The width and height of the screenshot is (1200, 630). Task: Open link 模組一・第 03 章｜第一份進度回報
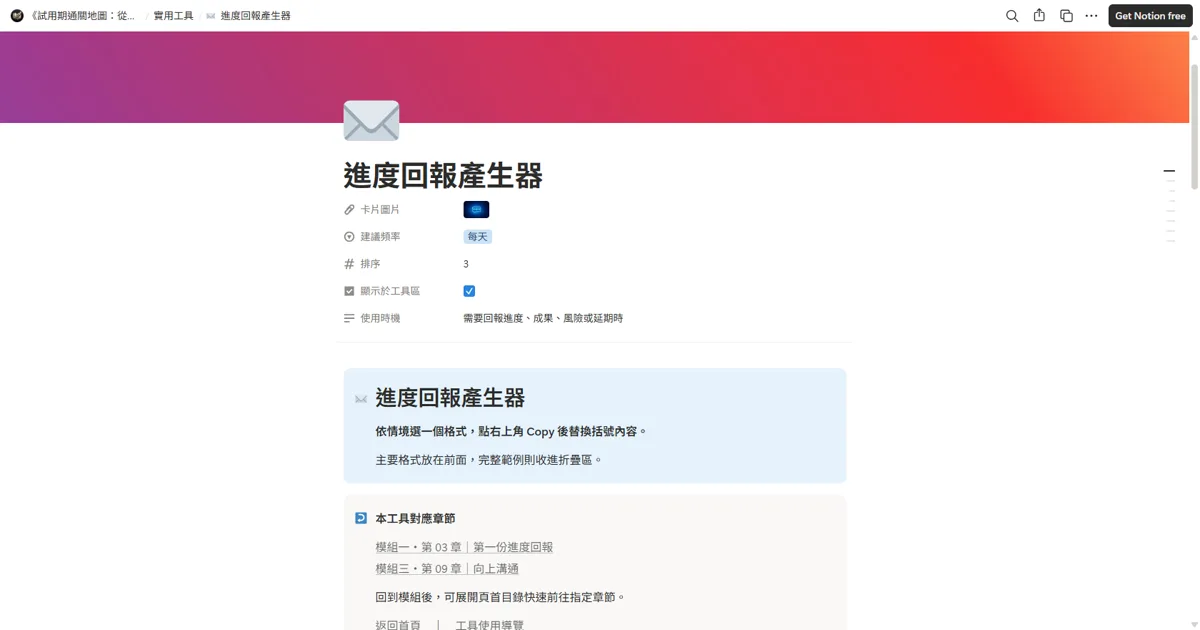pos(464,547)
